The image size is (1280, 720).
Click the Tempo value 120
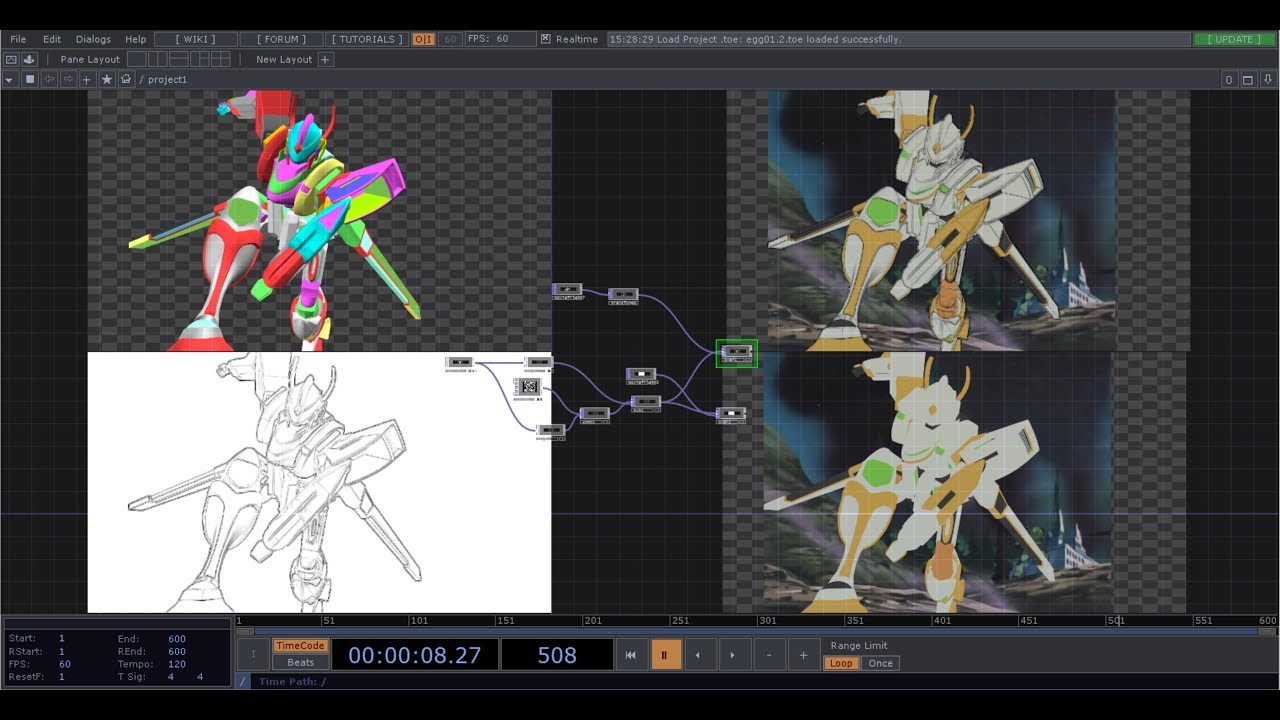pyautogui.click(x=177, y=664)
